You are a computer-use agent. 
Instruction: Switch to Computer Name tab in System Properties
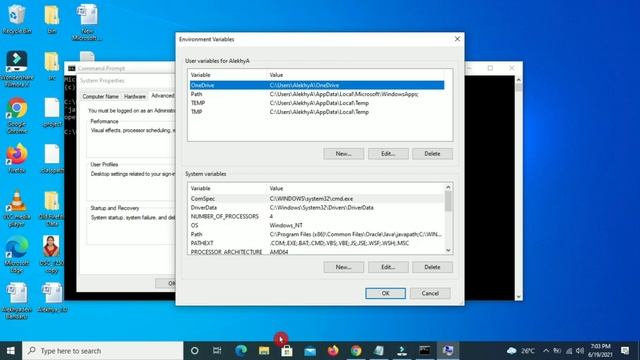coord(100,96)
